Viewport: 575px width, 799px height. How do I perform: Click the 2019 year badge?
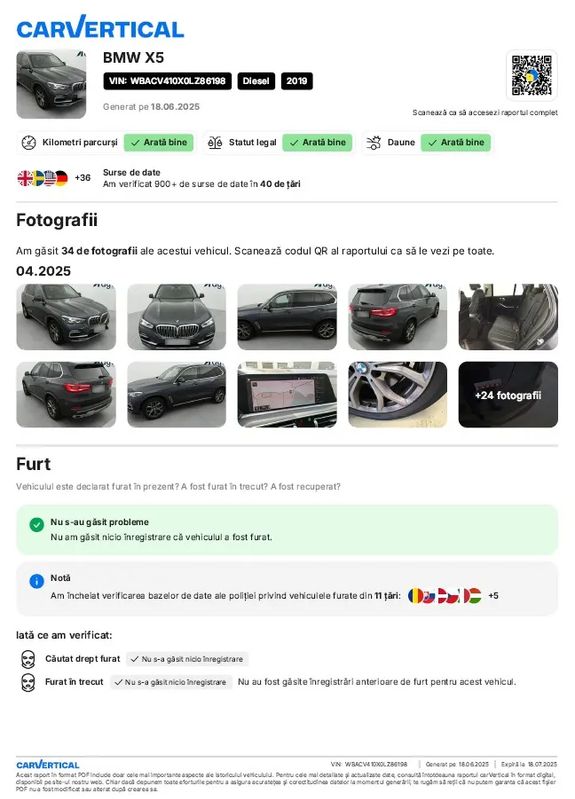pyautogui.click(x=297, y=81)
